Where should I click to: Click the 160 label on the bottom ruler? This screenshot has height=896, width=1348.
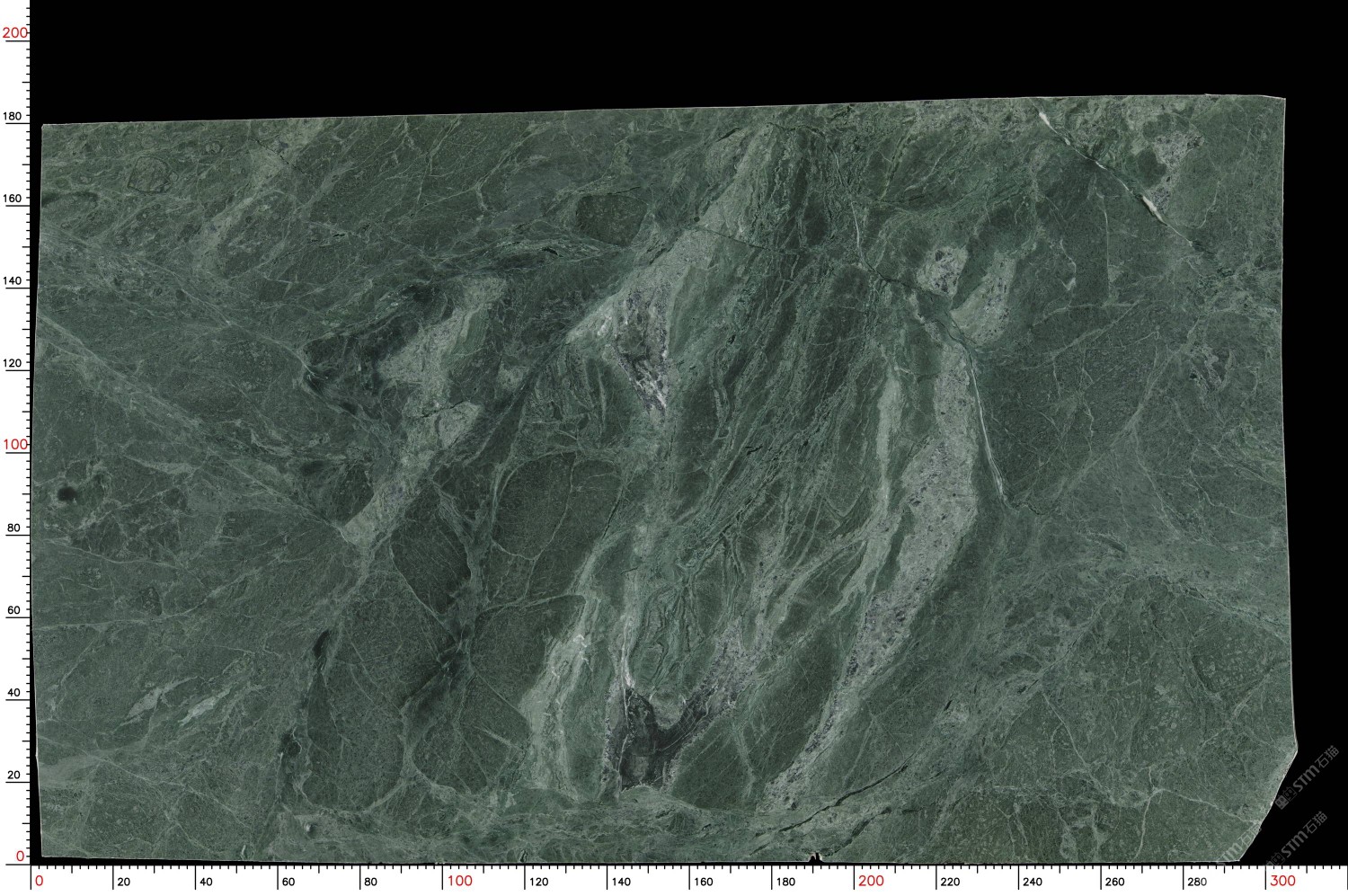(704, 882)
